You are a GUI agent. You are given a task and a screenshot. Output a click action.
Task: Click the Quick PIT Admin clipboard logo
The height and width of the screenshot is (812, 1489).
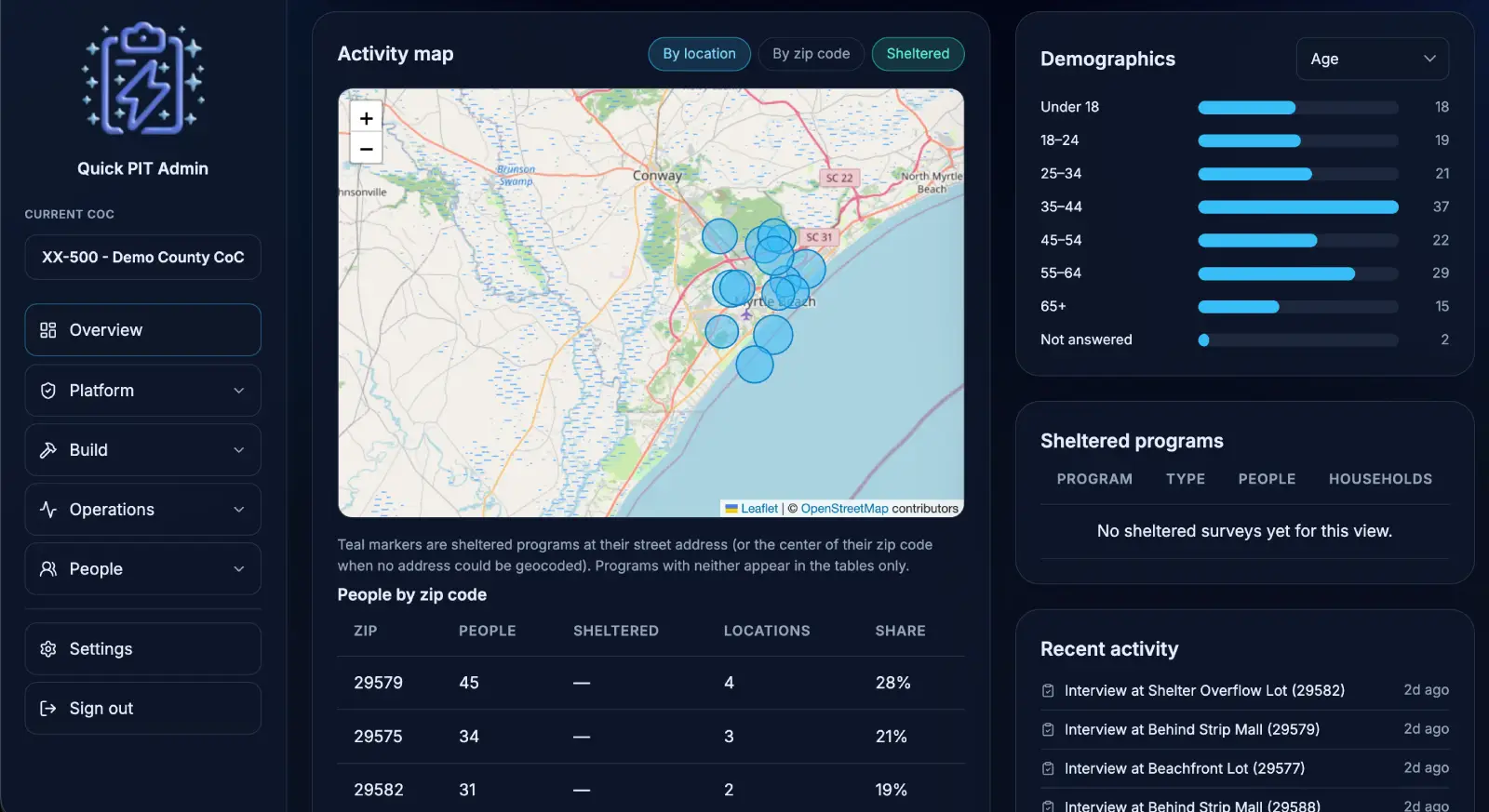click(142, 78)
